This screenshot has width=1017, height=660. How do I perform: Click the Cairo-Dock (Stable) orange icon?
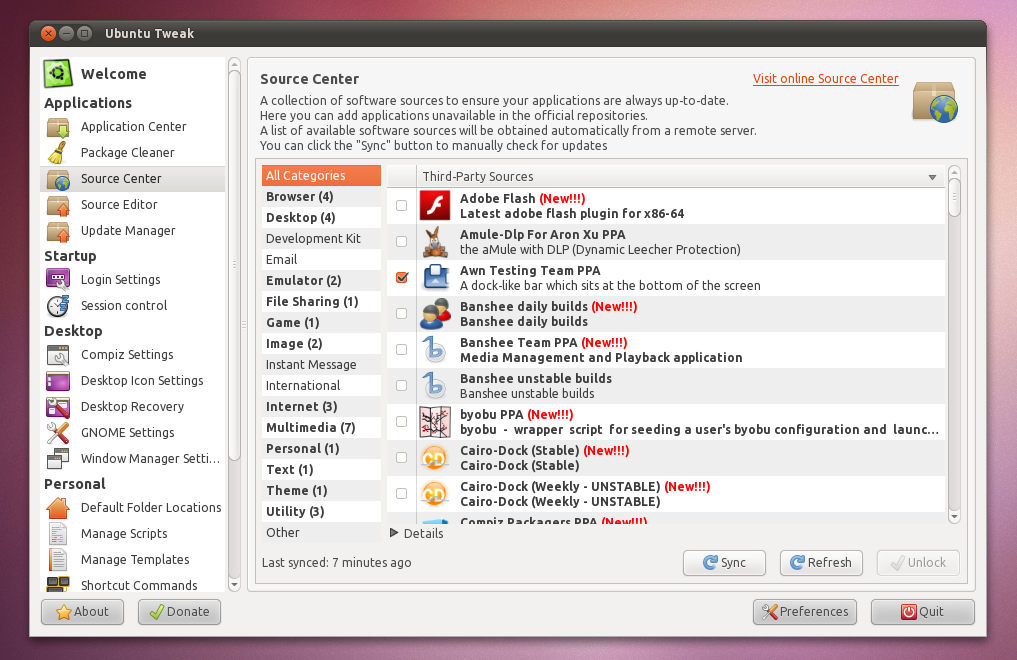tap(435, 458)
